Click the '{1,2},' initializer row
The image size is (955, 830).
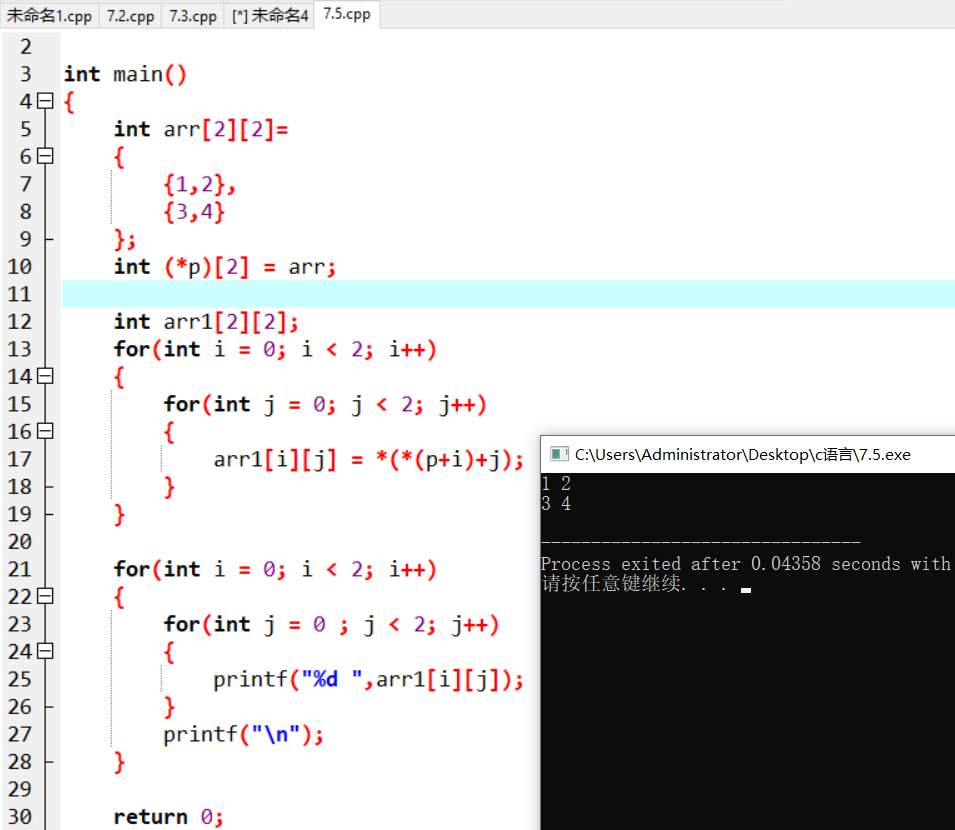pyautogui.click(x=199, y=184)
